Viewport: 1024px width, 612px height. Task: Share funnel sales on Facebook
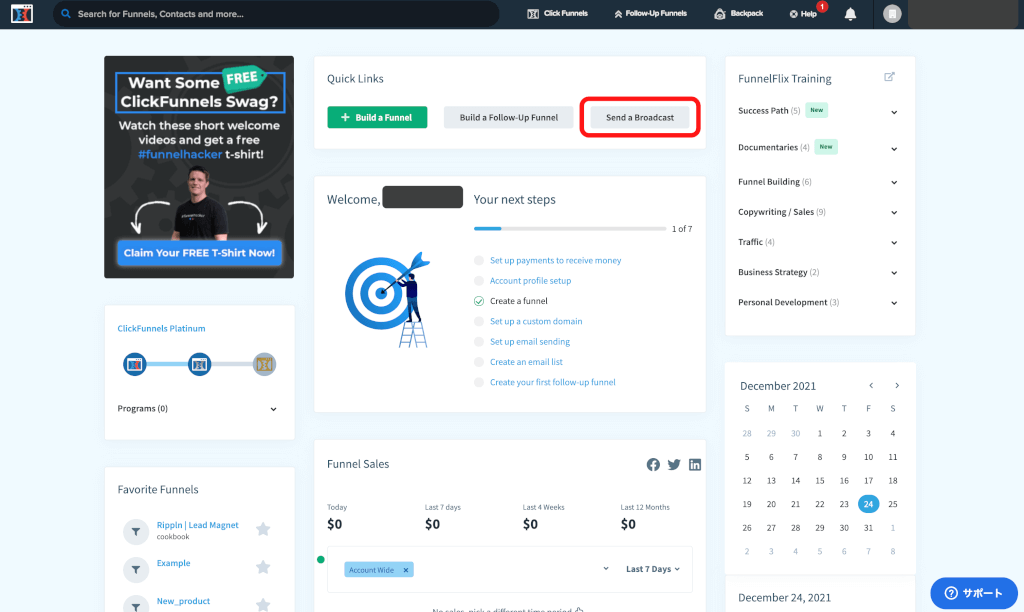(653, 465)
